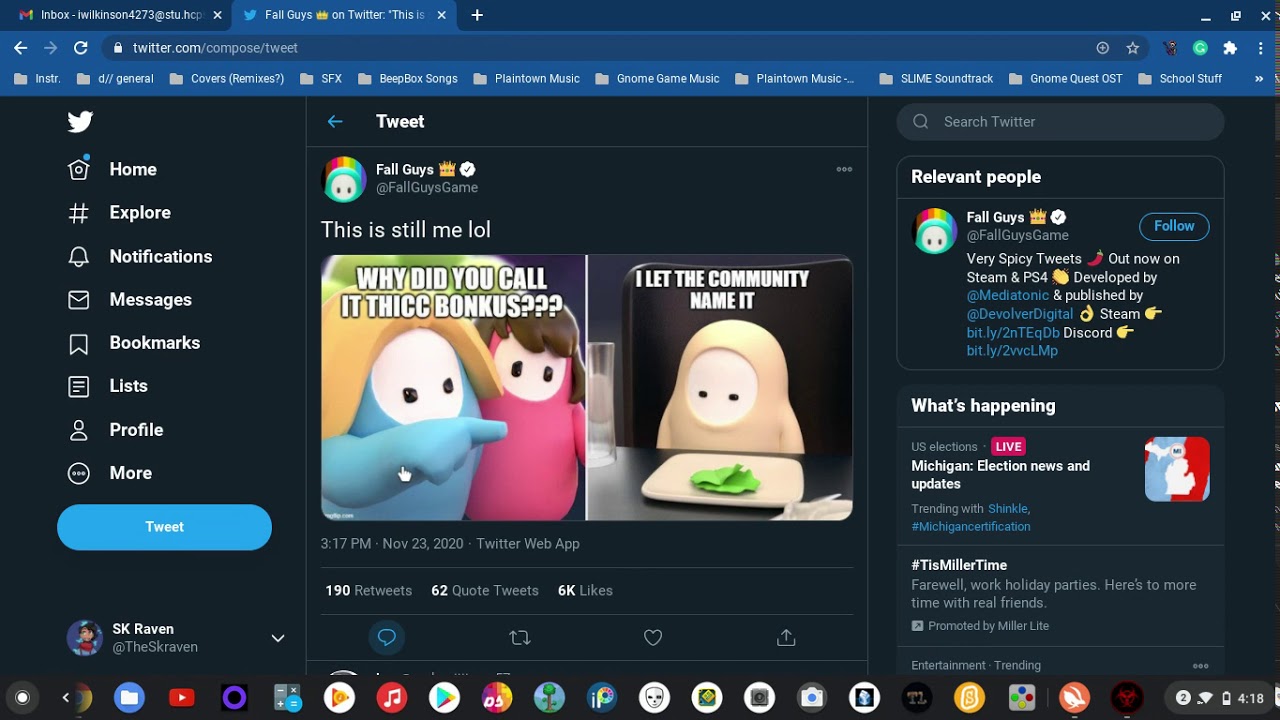Open @DevolverDigital mention link
The image size is (1280, 720).
tap(1020, 314)
